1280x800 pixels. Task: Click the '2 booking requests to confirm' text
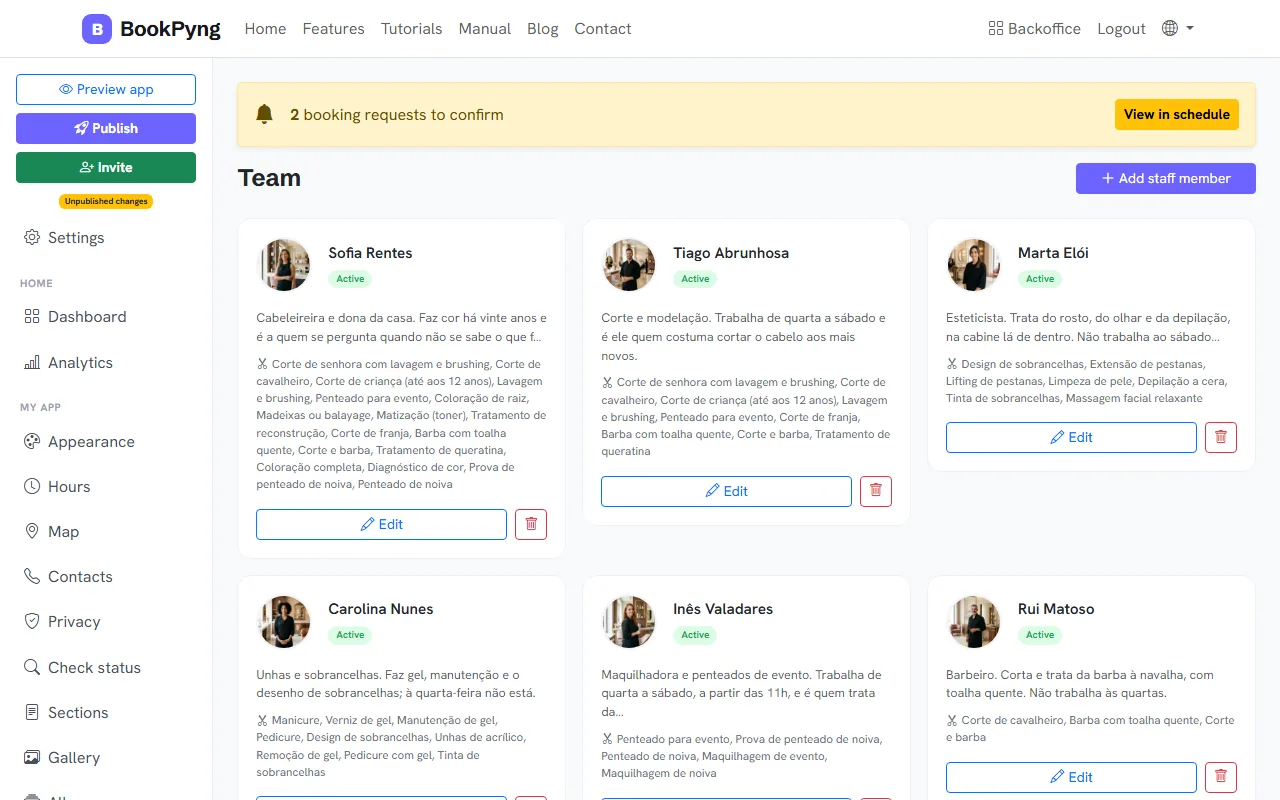pos(397,115)
